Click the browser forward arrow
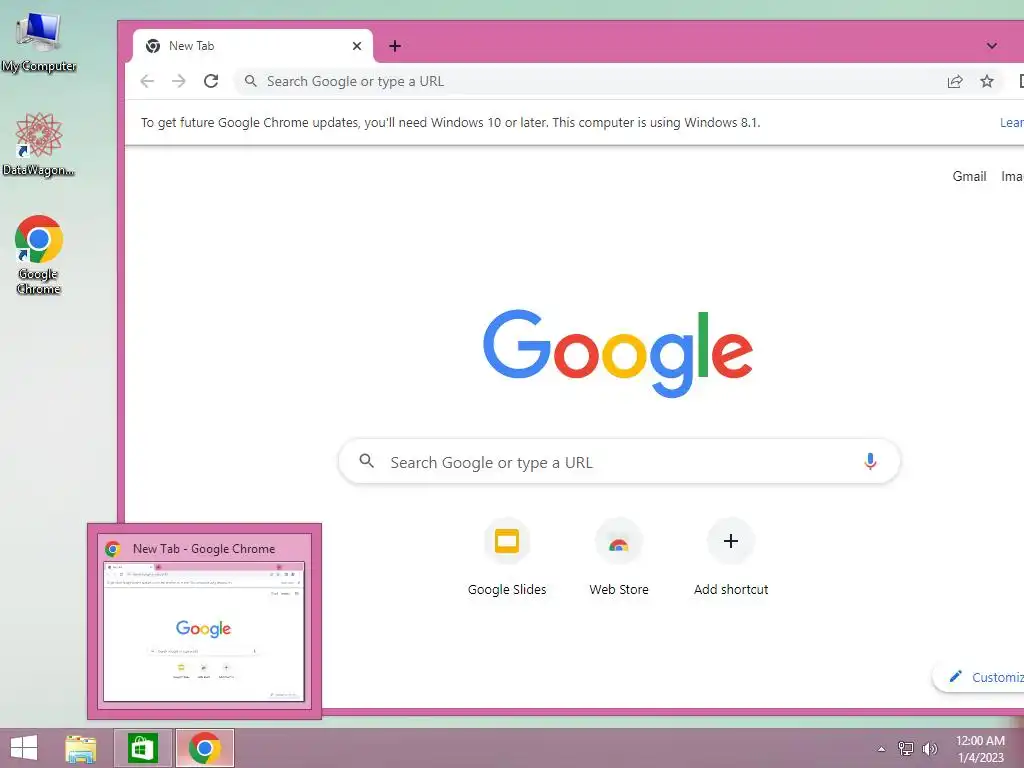The width and height of the screenshot is (1024, 768). (x=178, y=81)
